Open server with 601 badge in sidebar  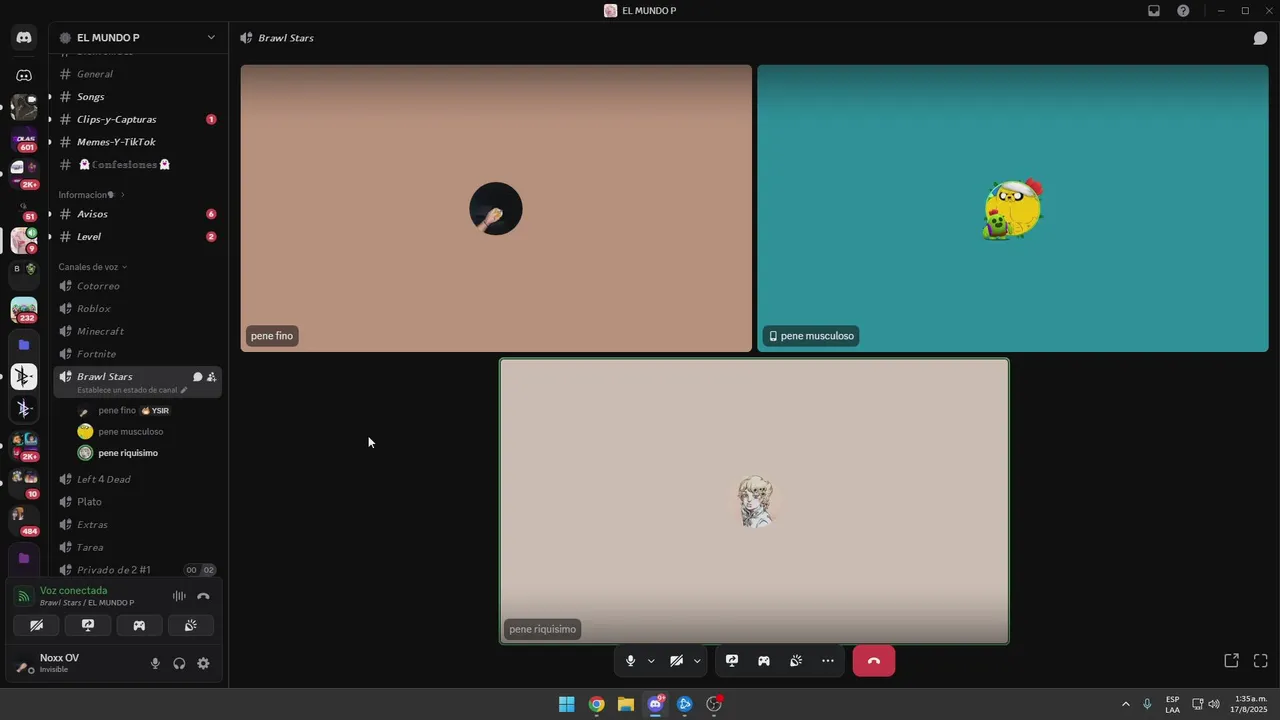tap(24, 140)
